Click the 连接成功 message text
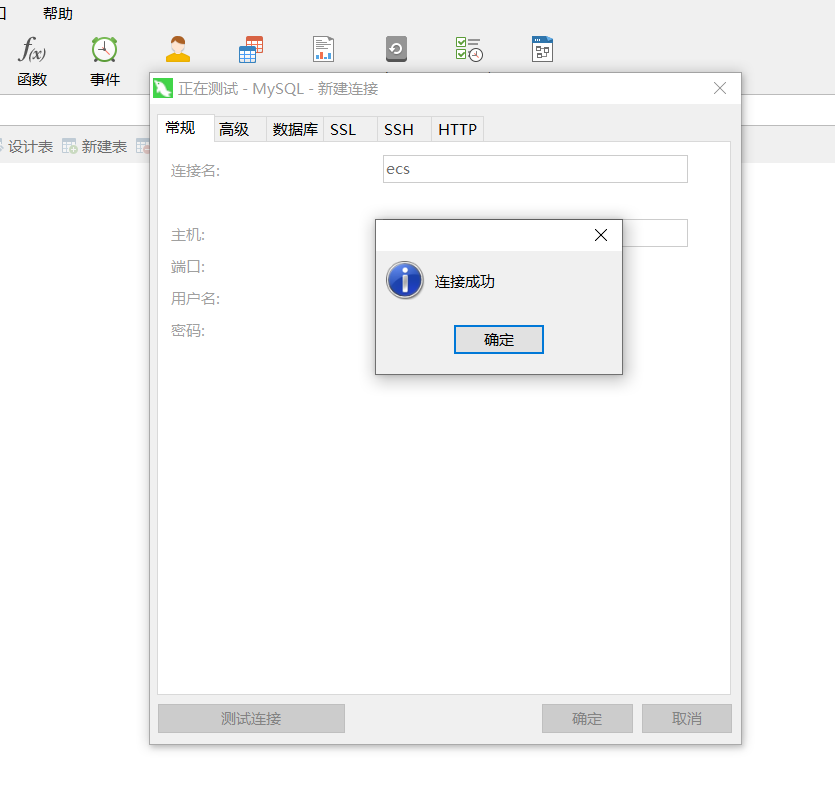Screen dimensions: 835x796 (x=464, y=282)
